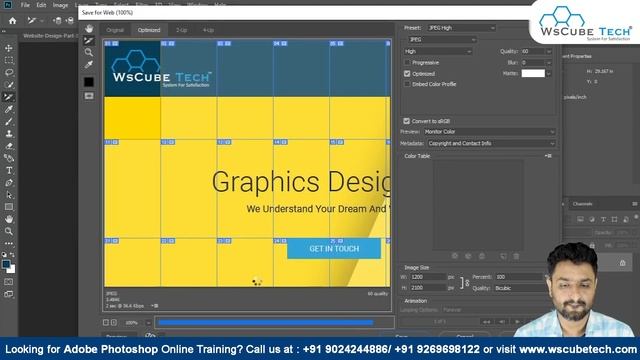The image size is (640, 360).
Task: Select the Gradient/Paint Bucket tool
Action: [x=9, y=158]
